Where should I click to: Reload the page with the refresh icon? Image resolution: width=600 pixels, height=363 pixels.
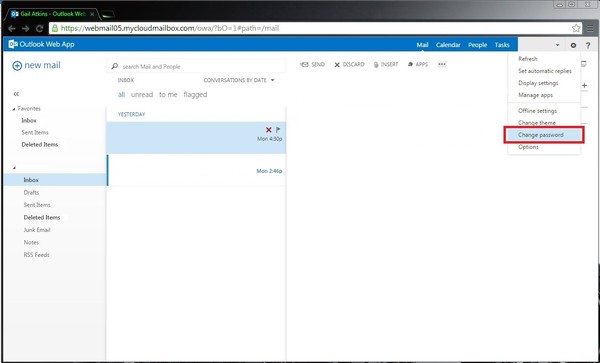click(x=39, y=28)
